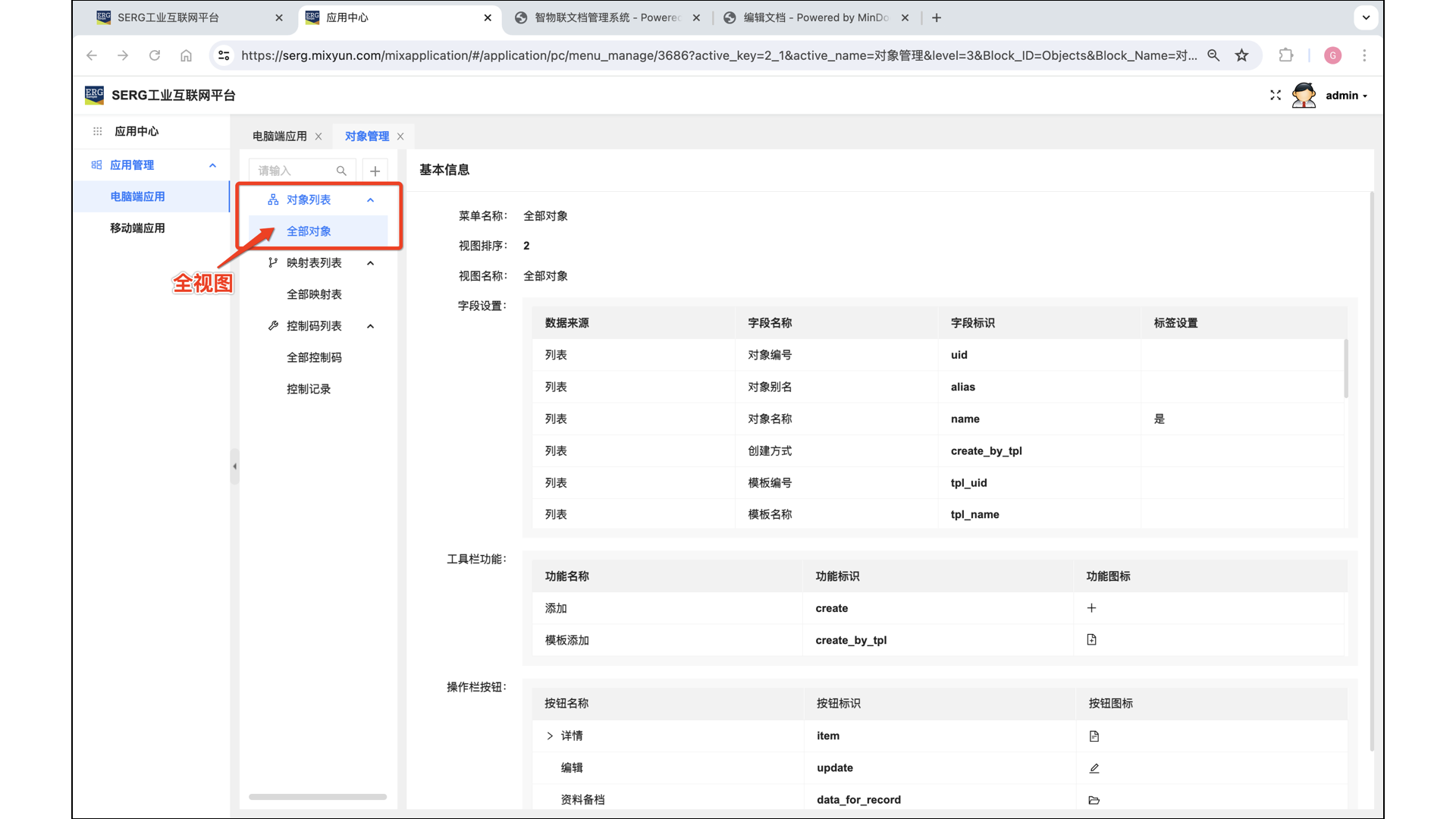
Task: Select 全部映射表 in the tree
Action: tap(314, 294)
